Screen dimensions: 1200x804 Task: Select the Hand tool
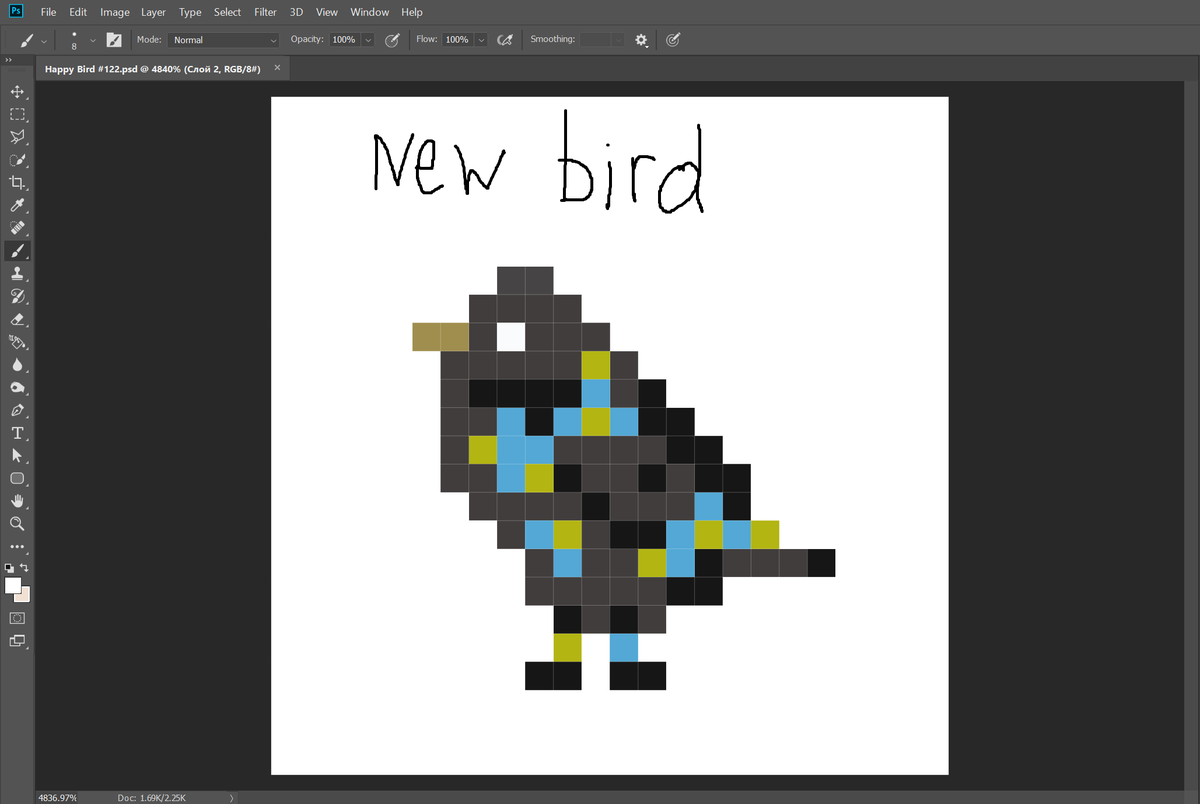[x=17, y=501]
